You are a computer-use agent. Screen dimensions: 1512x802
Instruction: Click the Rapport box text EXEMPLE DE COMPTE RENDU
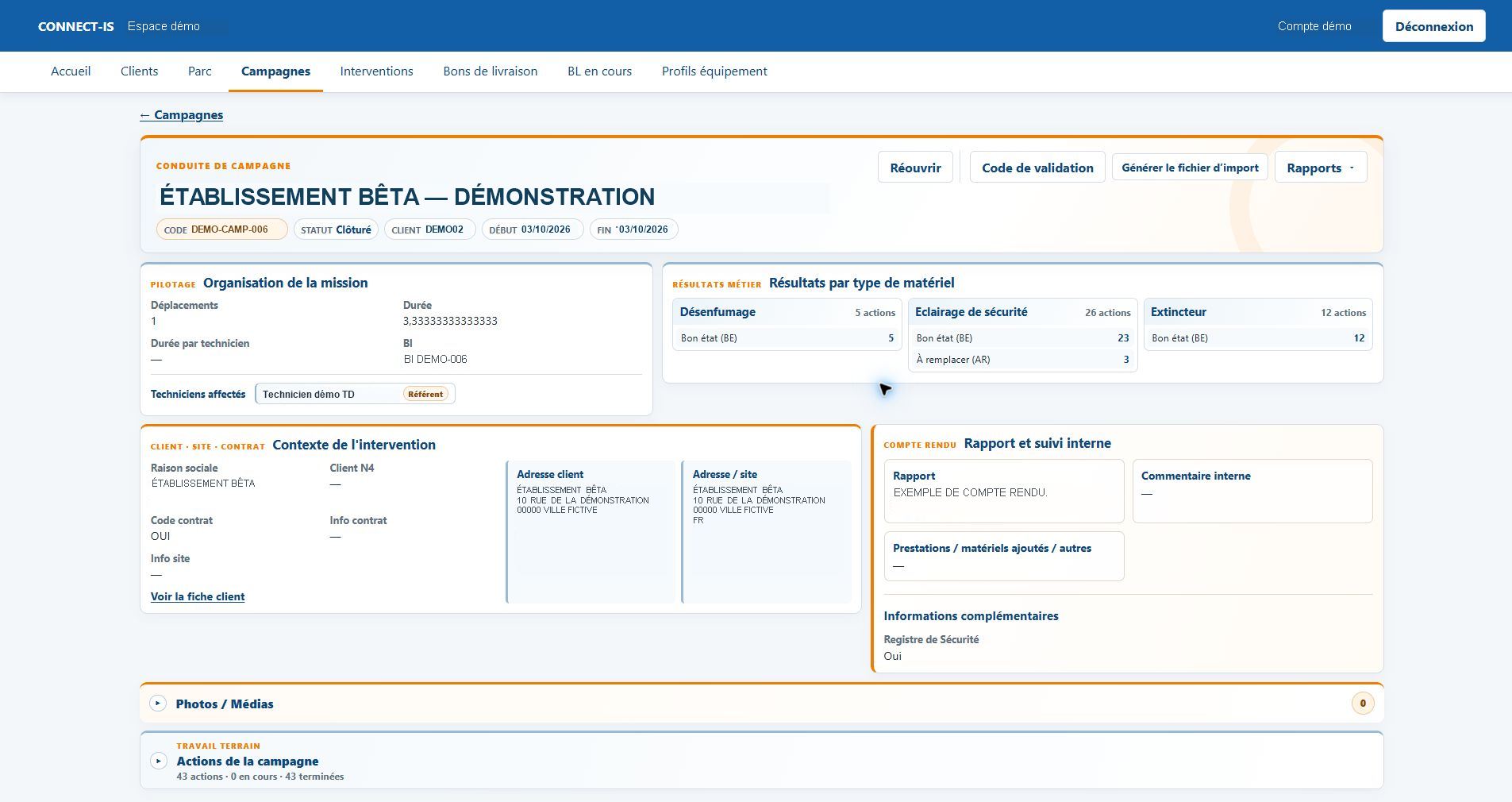tap(970, 492)
